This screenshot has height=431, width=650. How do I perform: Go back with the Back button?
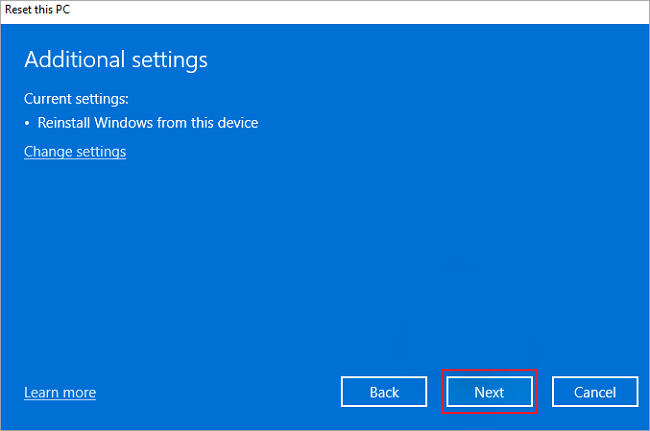pyautogui.click(x=384, y=392)
